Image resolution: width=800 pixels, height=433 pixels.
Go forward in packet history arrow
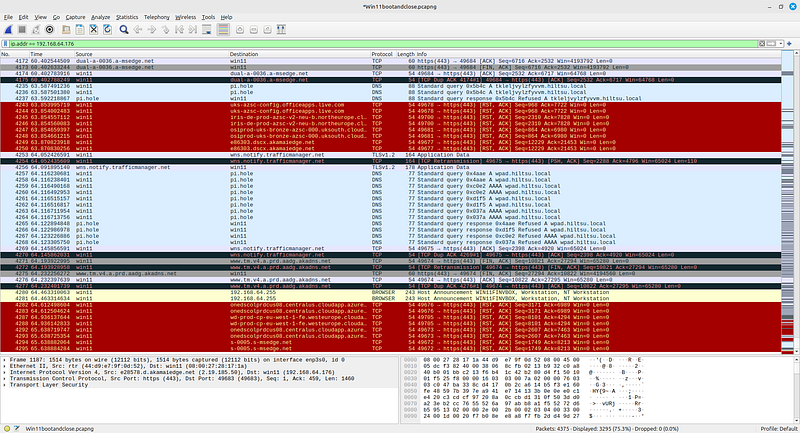pyautogui.click(x=152, y=30)
